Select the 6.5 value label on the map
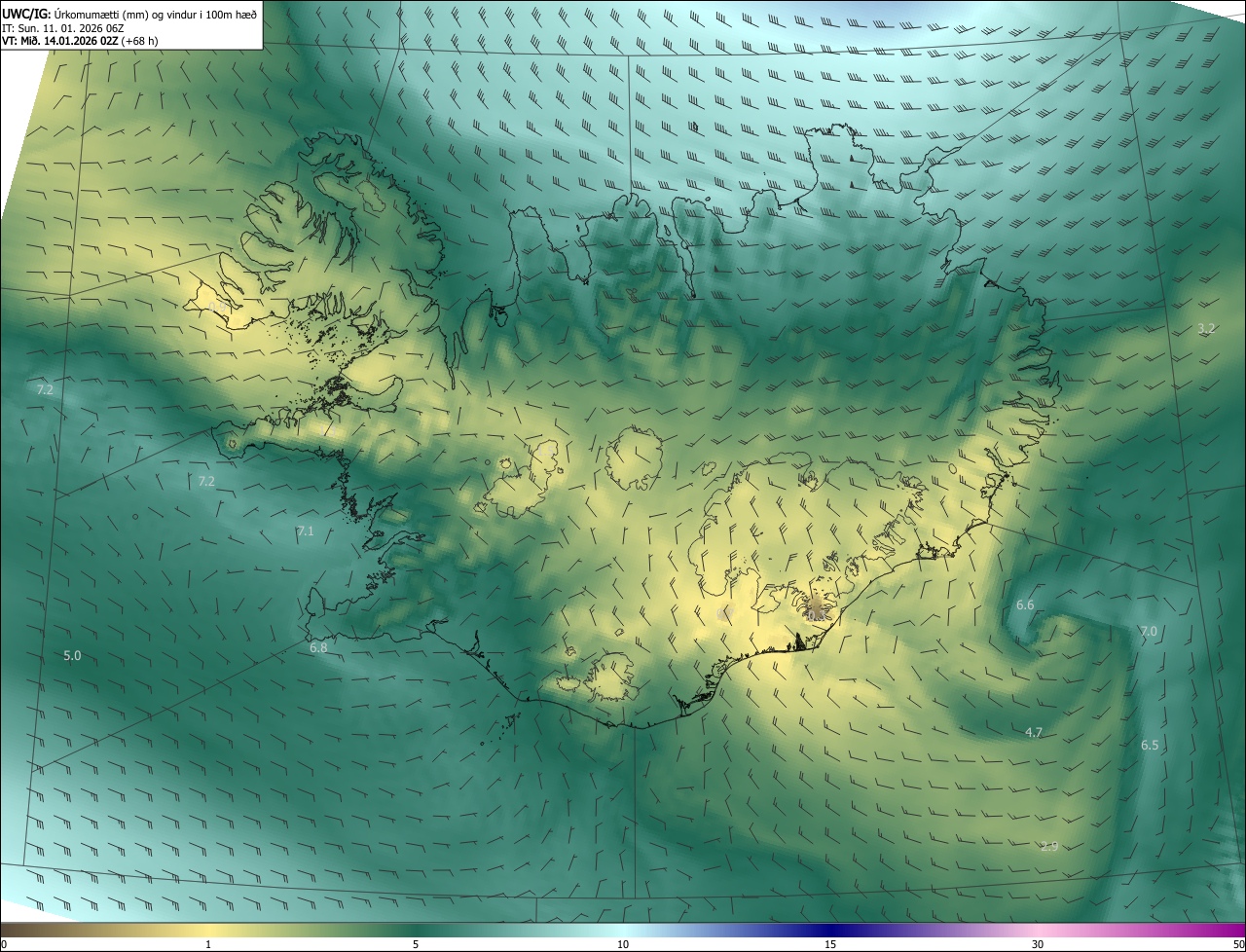This screenshot has height=952, width=1246. [1150, 746]
